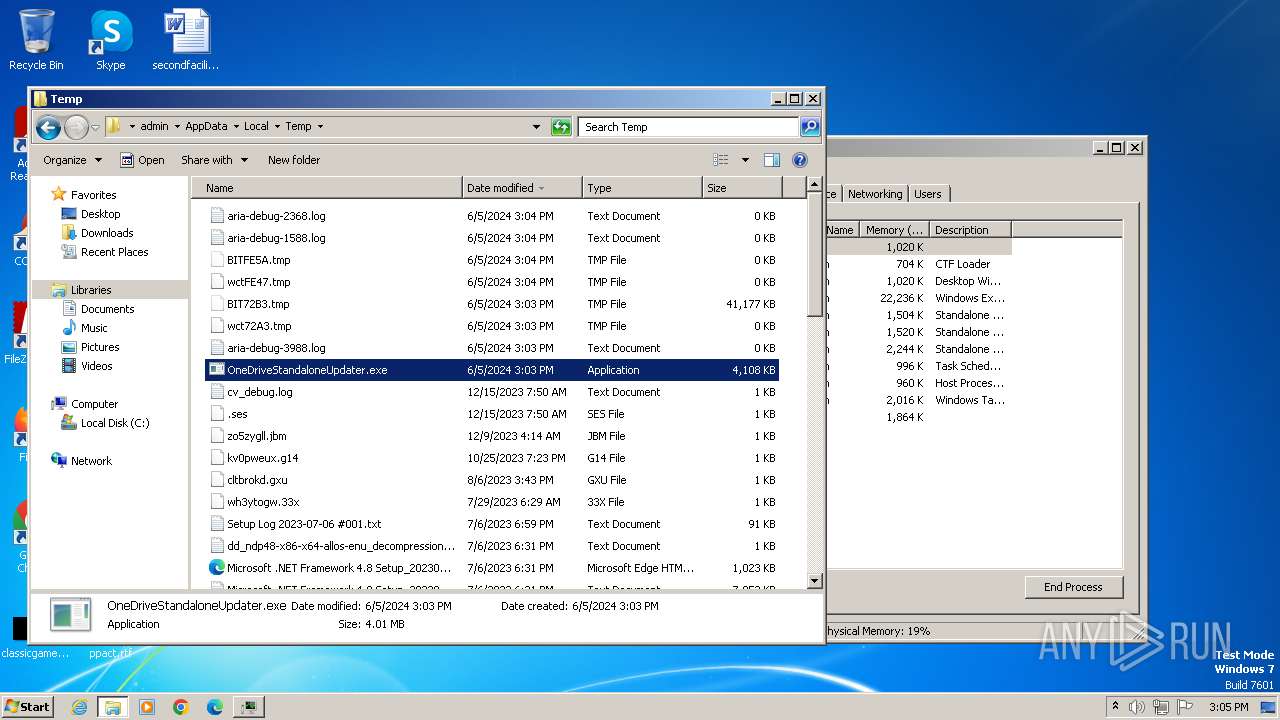Click the Back navigation arrow in Explorer
The image size is (1280, 720).
(x=48, y=127)
